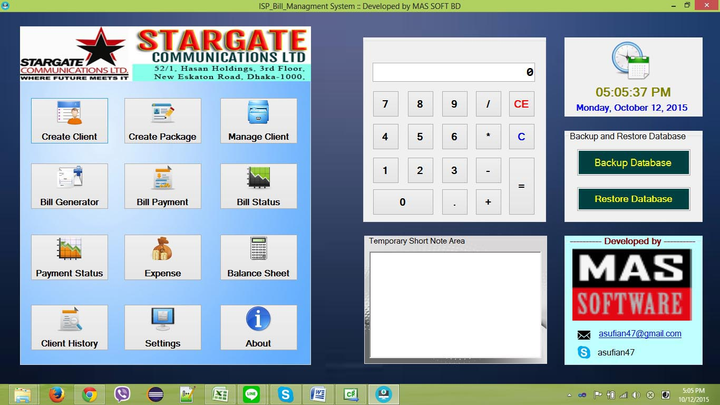Screen dimensions: 720x405
Task: Click the envelope mail icon
Action: tap(584, 335)
